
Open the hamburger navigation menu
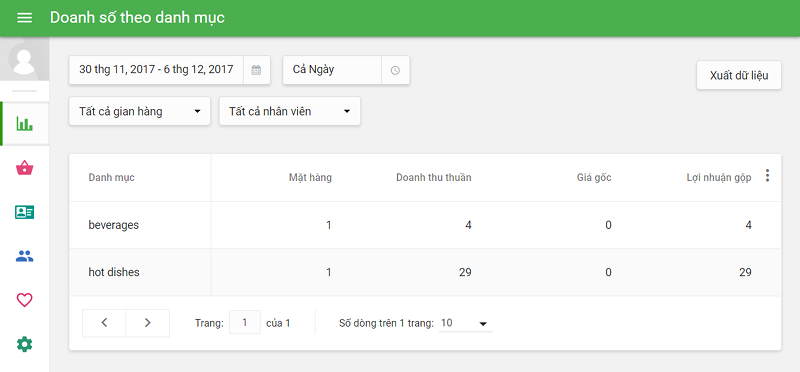pyautogui.click(x=24, y=18)
